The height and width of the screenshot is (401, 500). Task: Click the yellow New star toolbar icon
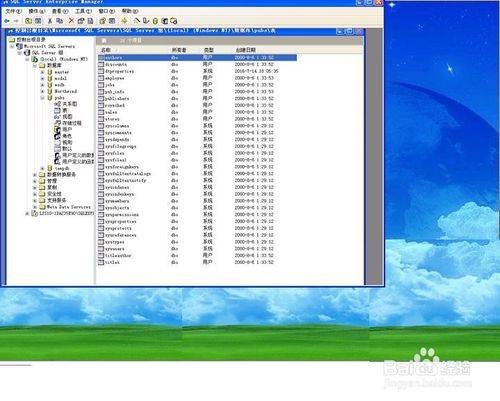pyautogui.click(x=124, y=21)
